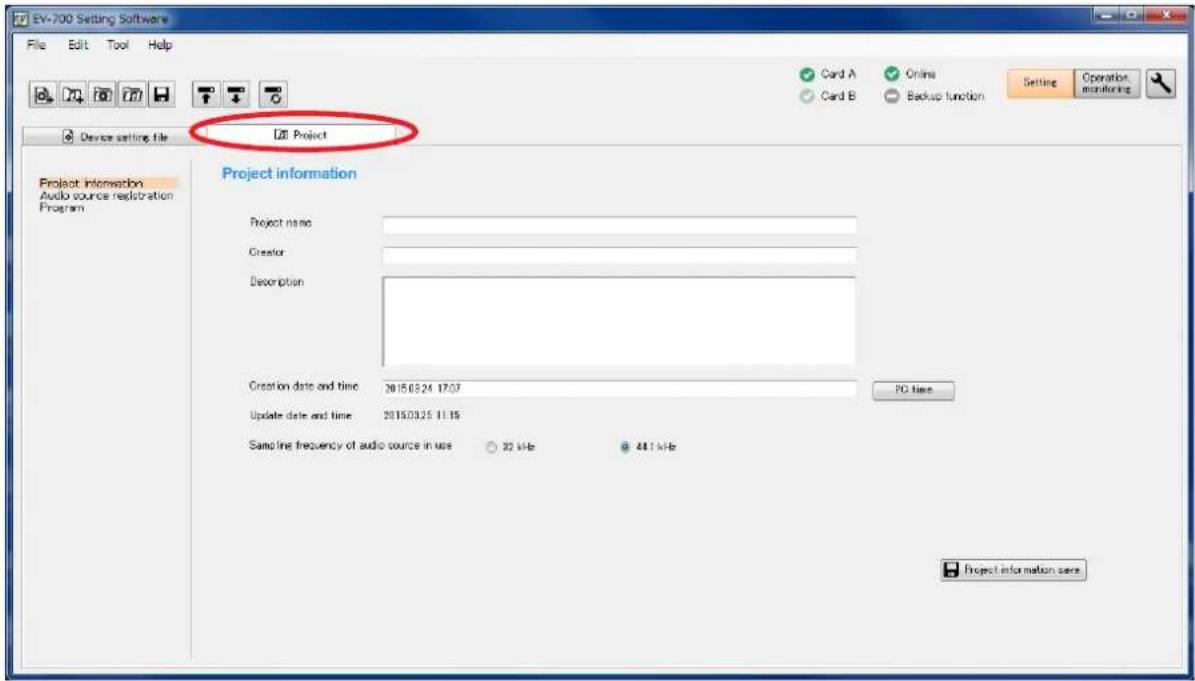Click inside the Description text area
Image resolution: width=1195 pixels, height=681 pixels.
click(x=619, y=321)
